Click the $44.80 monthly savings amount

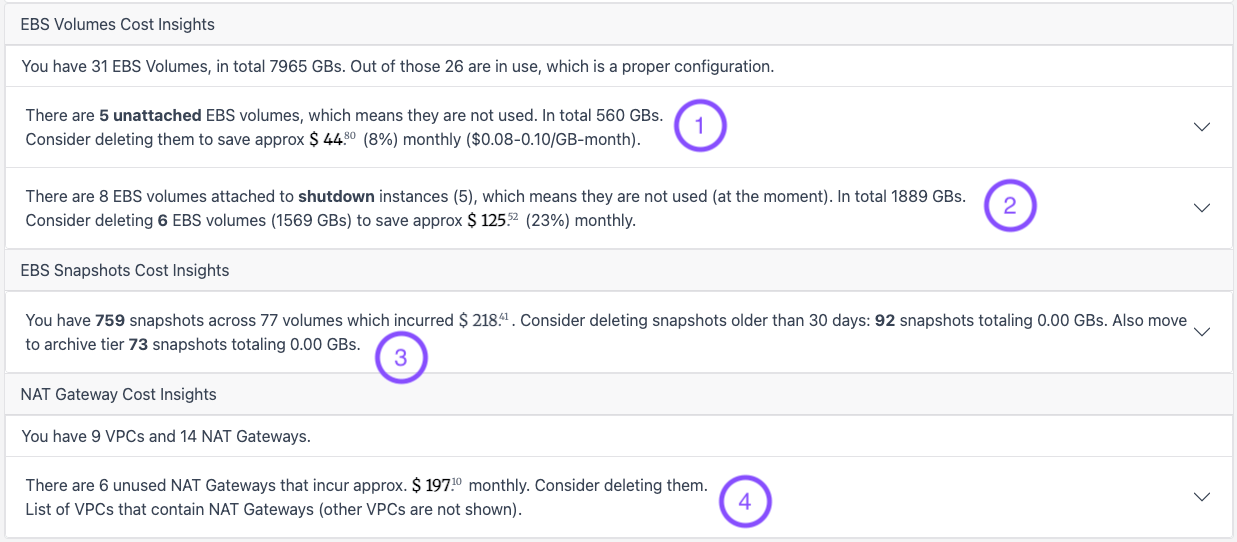333,140
